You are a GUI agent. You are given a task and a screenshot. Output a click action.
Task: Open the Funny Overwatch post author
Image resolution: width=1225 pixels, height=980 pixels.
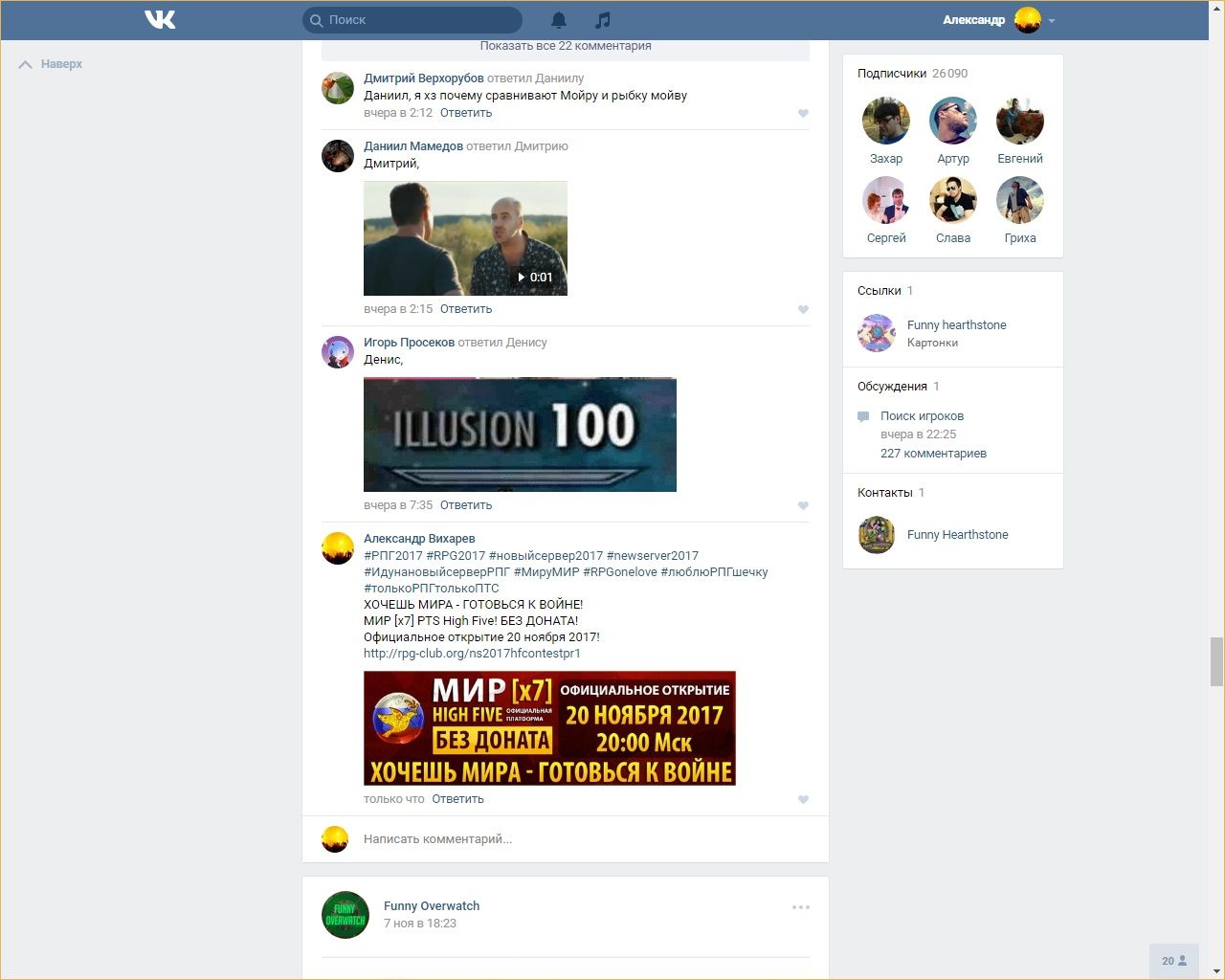[432, 906]
